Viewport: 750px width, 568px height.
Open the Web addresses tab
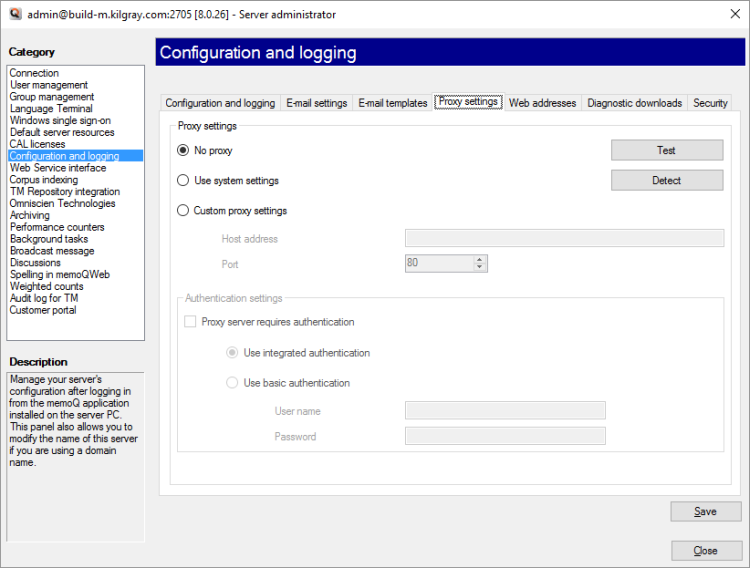(542, 103)
